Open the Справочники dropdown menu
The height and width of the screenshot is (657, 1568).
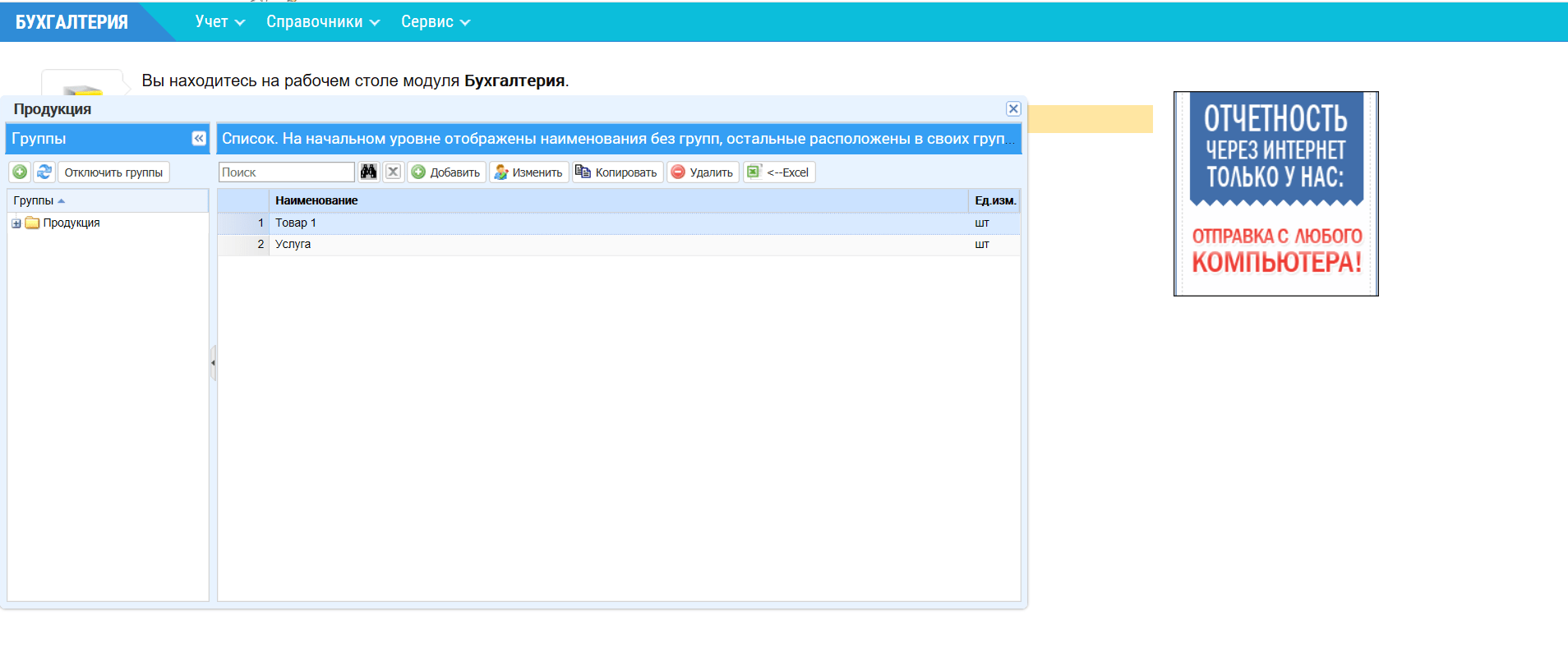pos(322,22)
